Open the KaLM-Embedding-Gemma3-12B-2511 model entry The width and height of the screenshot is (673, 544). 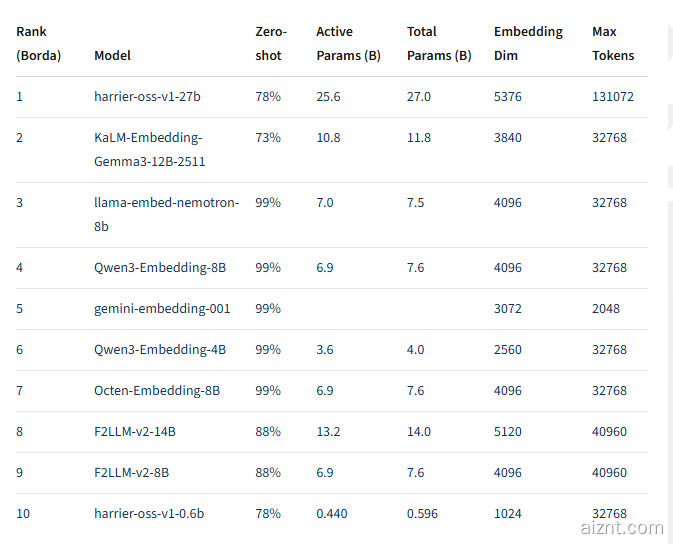[150, 149]
